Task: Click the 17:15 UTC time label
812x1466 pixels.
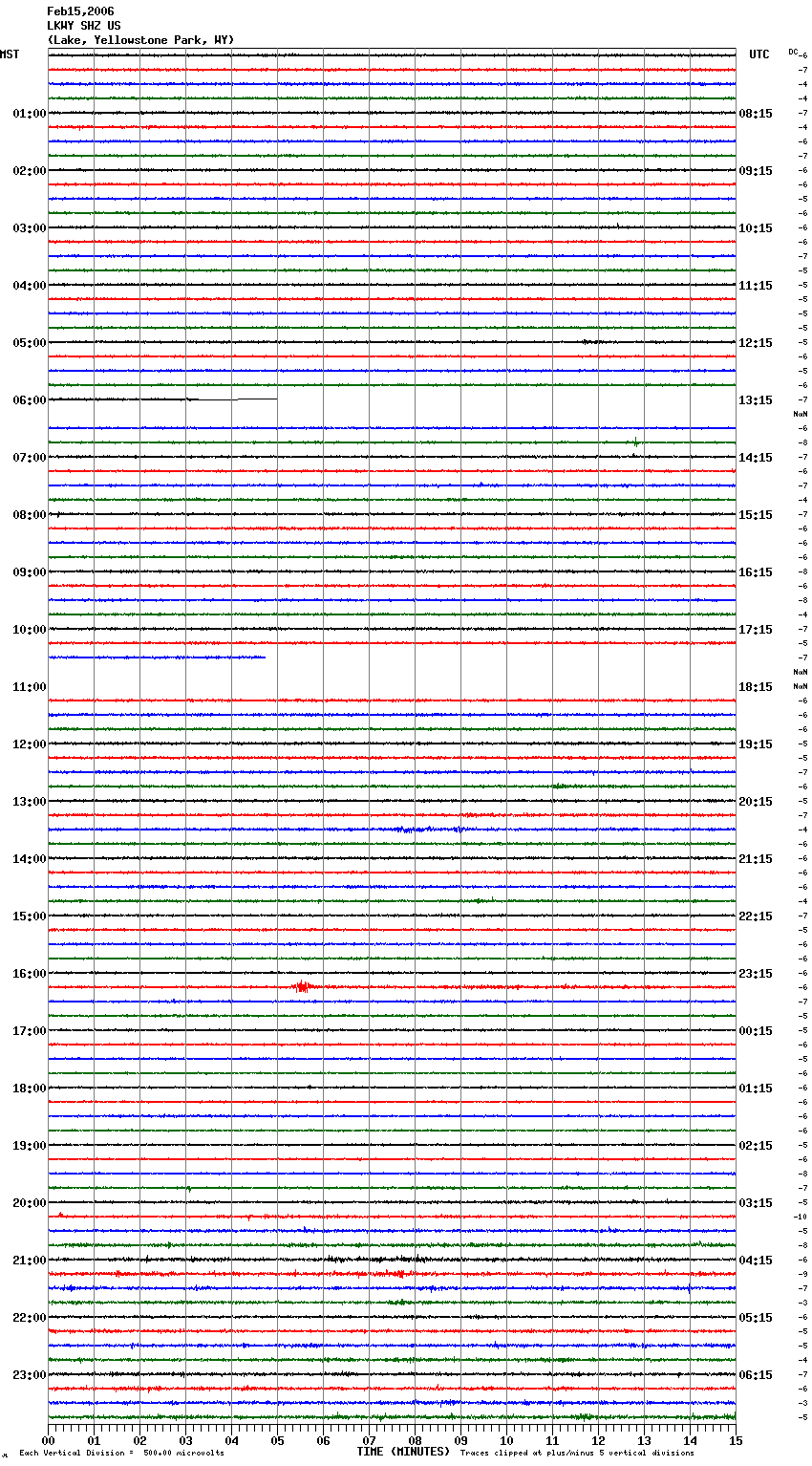Action: click(x=756, y=630)
